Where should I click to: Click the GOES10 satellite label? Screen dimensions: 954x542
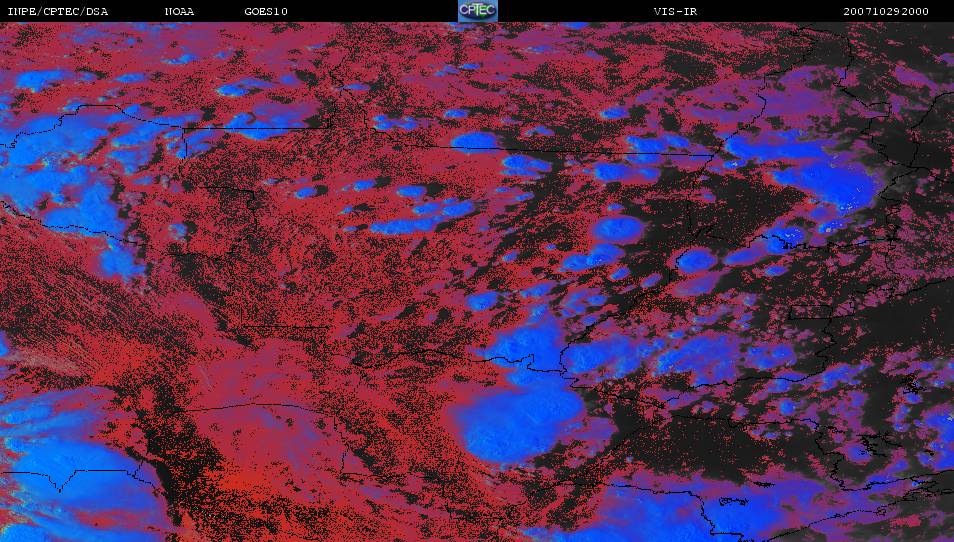tap(265, 11)
